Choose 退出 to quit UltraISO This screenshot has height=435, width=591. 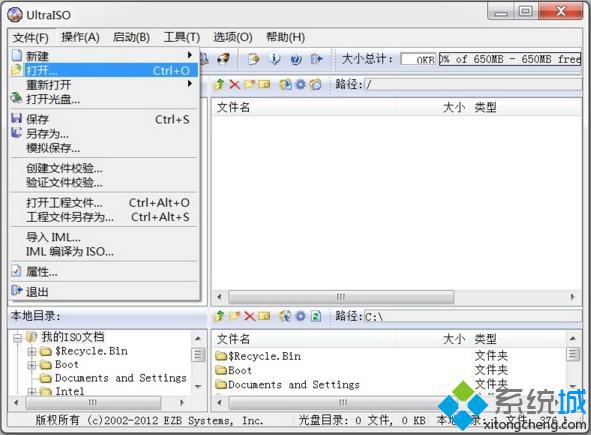[x=104, y=292]
